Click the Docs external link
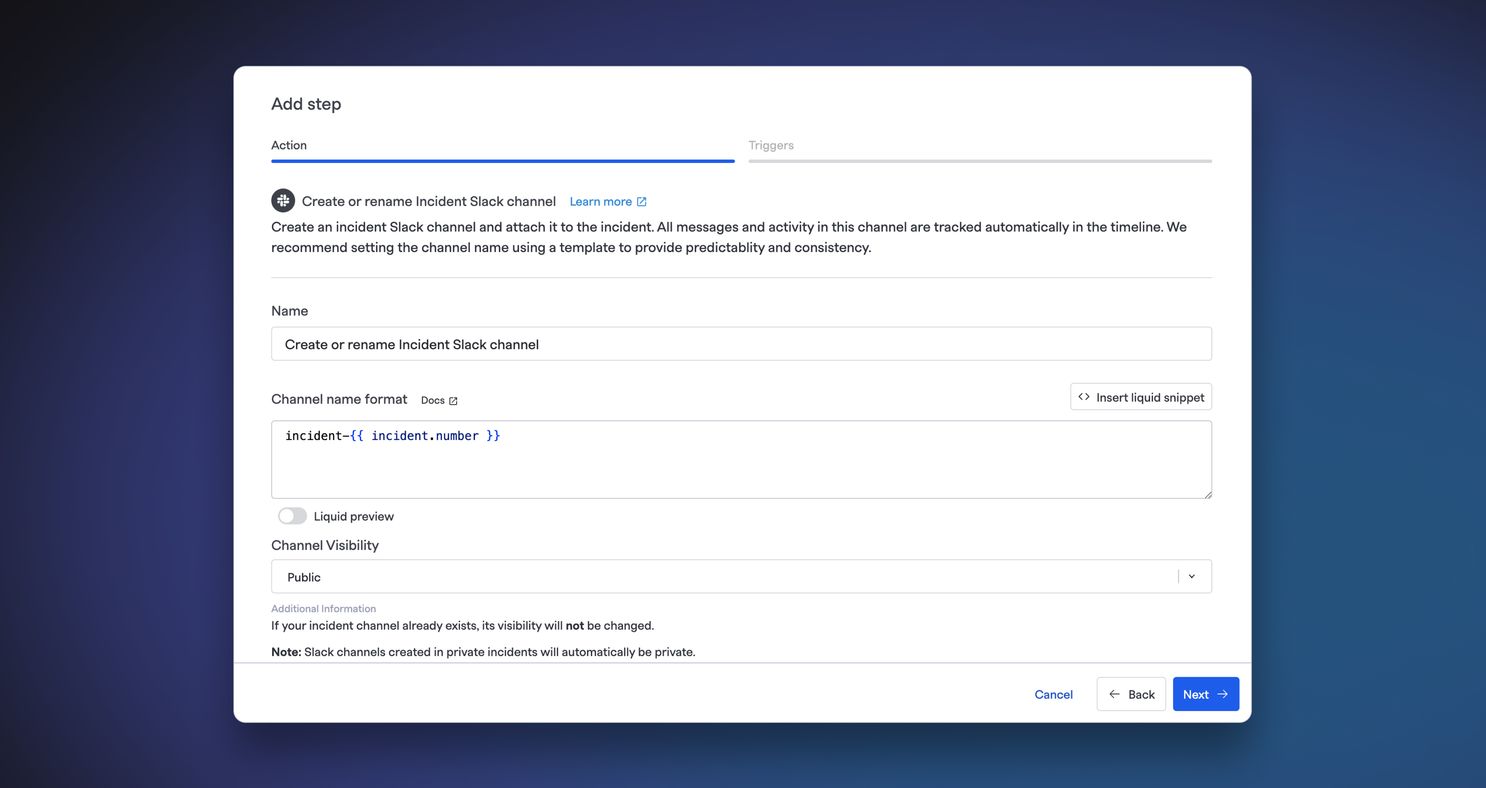Viewport: 1486px width, 788px height. click(439, 400)
